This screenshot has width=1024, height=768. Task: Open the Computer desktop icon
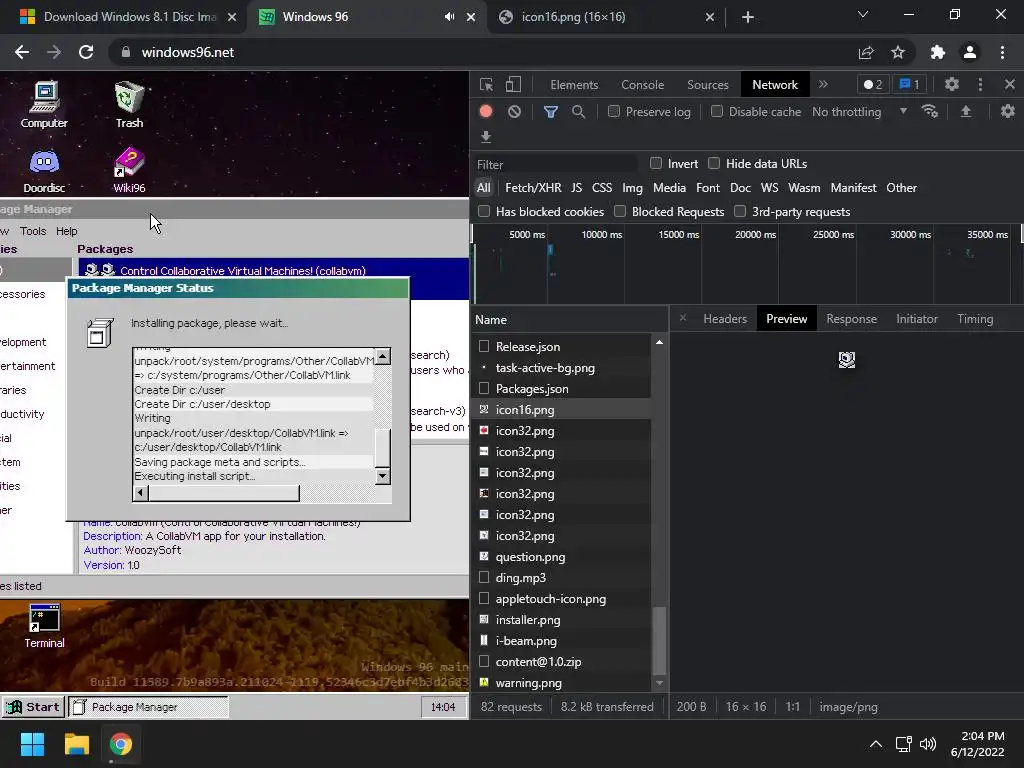[x=44, y=104]
